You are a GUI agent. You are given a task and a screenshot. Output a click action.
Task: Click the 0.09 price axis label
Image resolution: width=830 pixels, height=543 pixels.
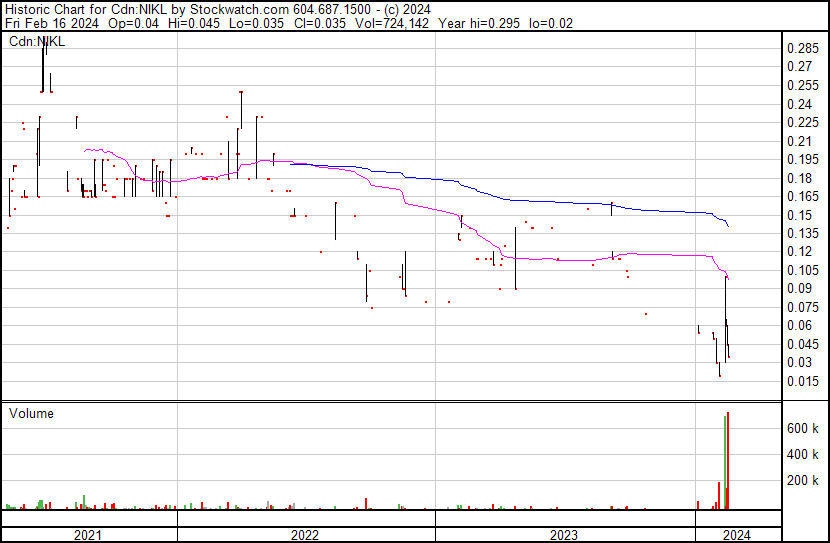click(x=799, y=289)
